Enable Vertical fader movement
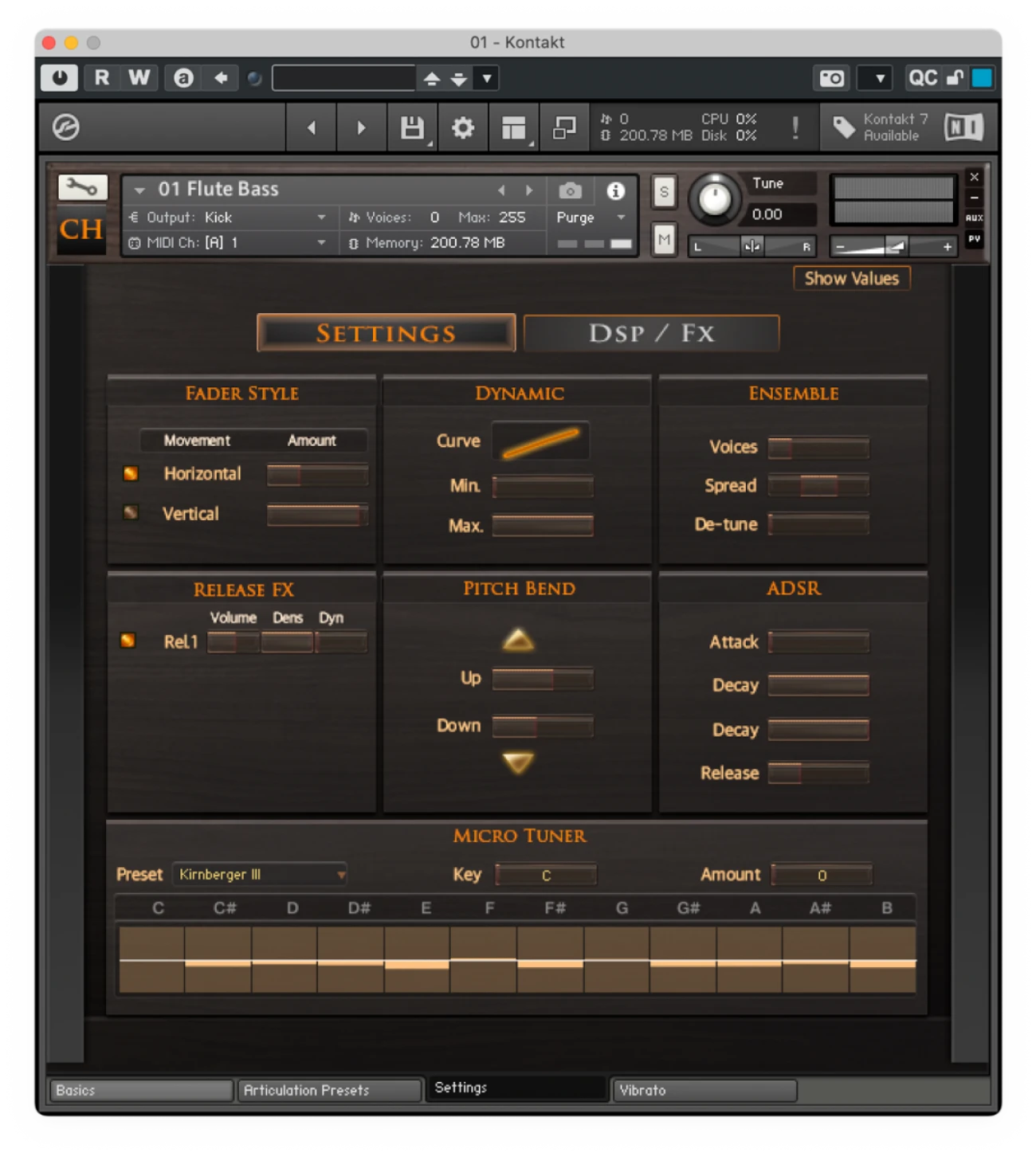The width and height of the screenshot is (1036, 1156). (x=131, y=512)
